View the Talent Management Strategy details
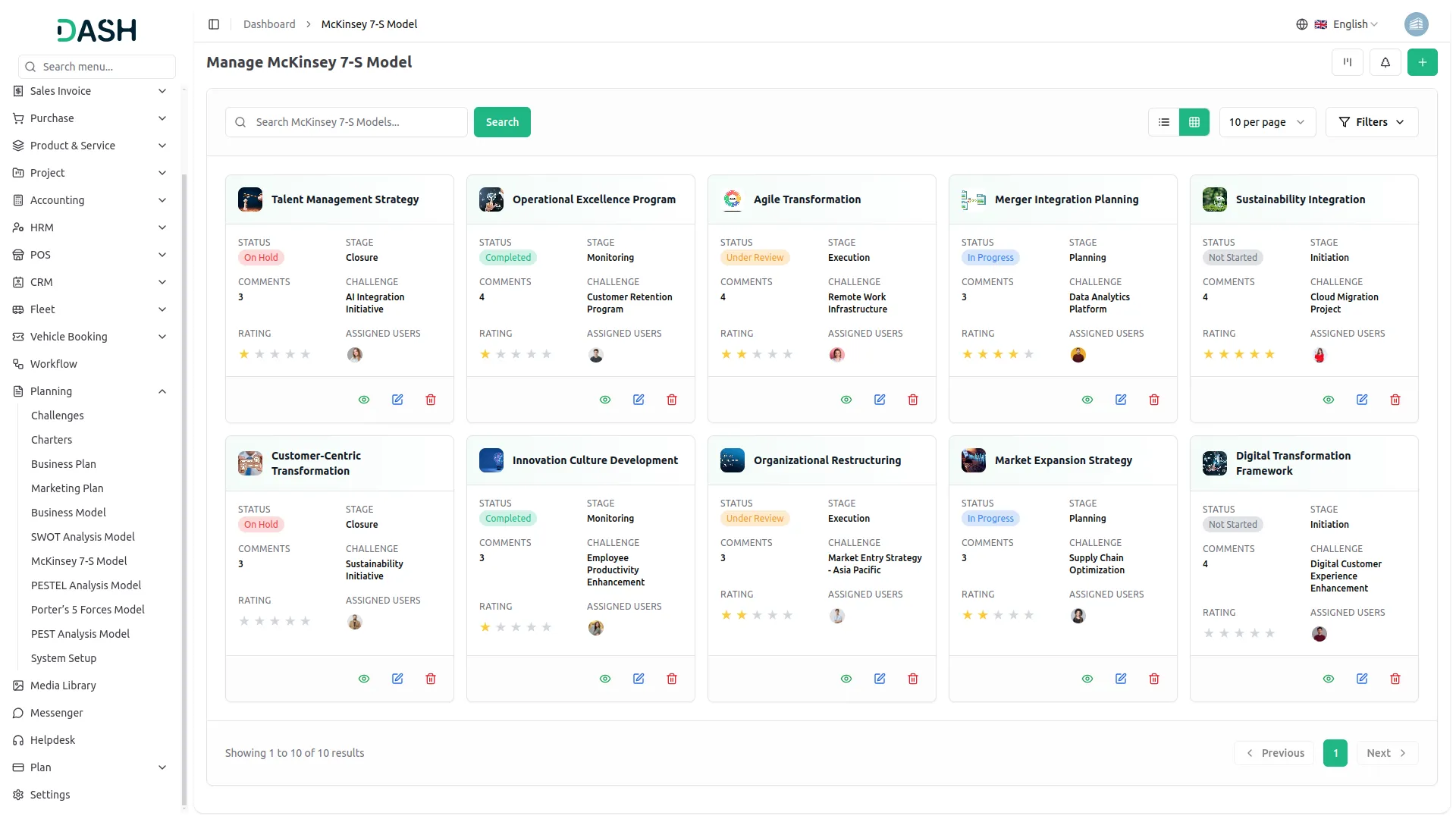1456x819 pixels. pyautogui.click(x=364, y=400)
